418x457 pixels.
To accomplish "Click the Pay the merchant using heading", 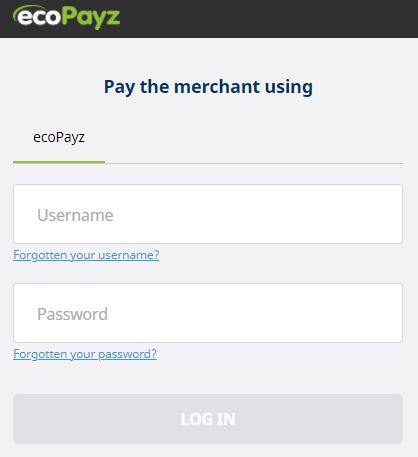I will [x=208, y=87].
